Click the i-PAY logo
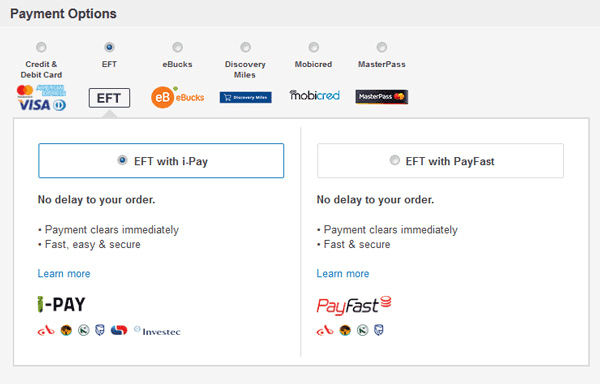This screenshot has height=384, width=600. click(x=61, y=304)
